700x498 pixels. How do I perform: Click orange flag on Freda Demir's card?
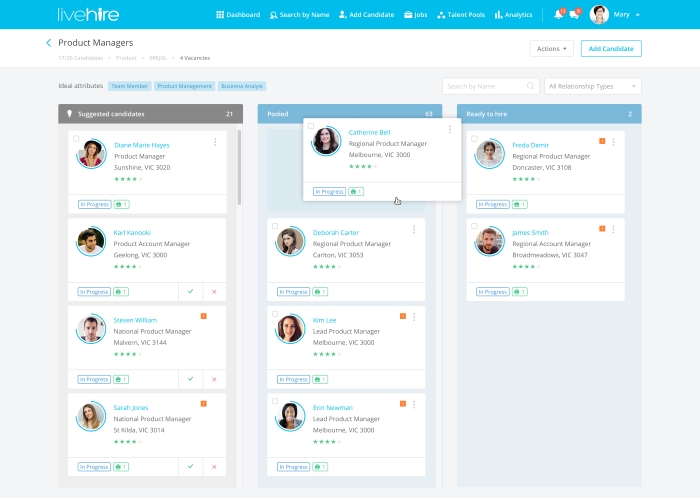pyautogui.click(x=602, y=142)
